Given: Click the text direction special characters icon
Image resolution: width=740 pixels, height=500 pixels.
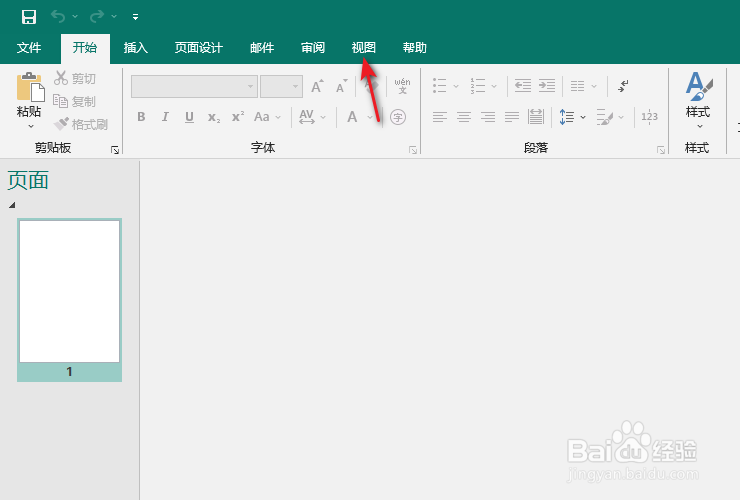Looking at the screenshot, I should click(x=623, y=86).
